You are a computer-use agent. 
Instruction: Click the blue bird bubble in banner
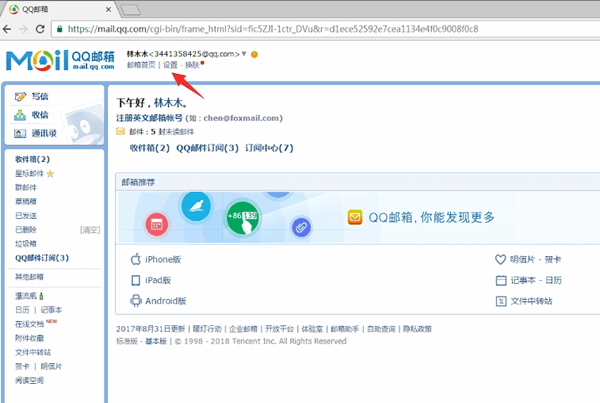tap(196, 207)
